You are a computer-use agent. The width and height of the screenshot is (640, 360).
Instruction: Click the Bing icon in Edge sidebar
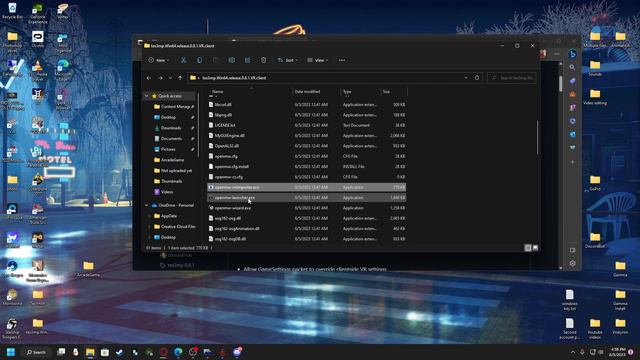point(572,54)
